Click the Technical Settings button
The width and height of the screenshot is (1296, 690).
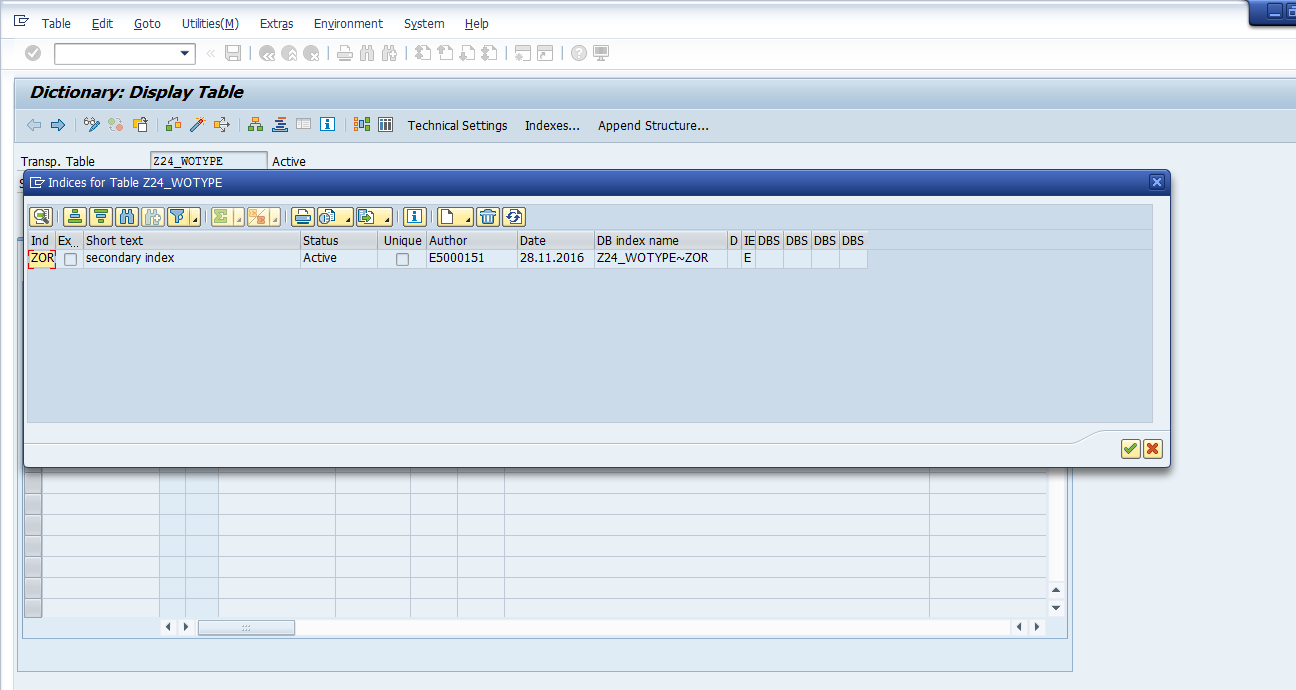pyautogui.click(x=457, y=126)
